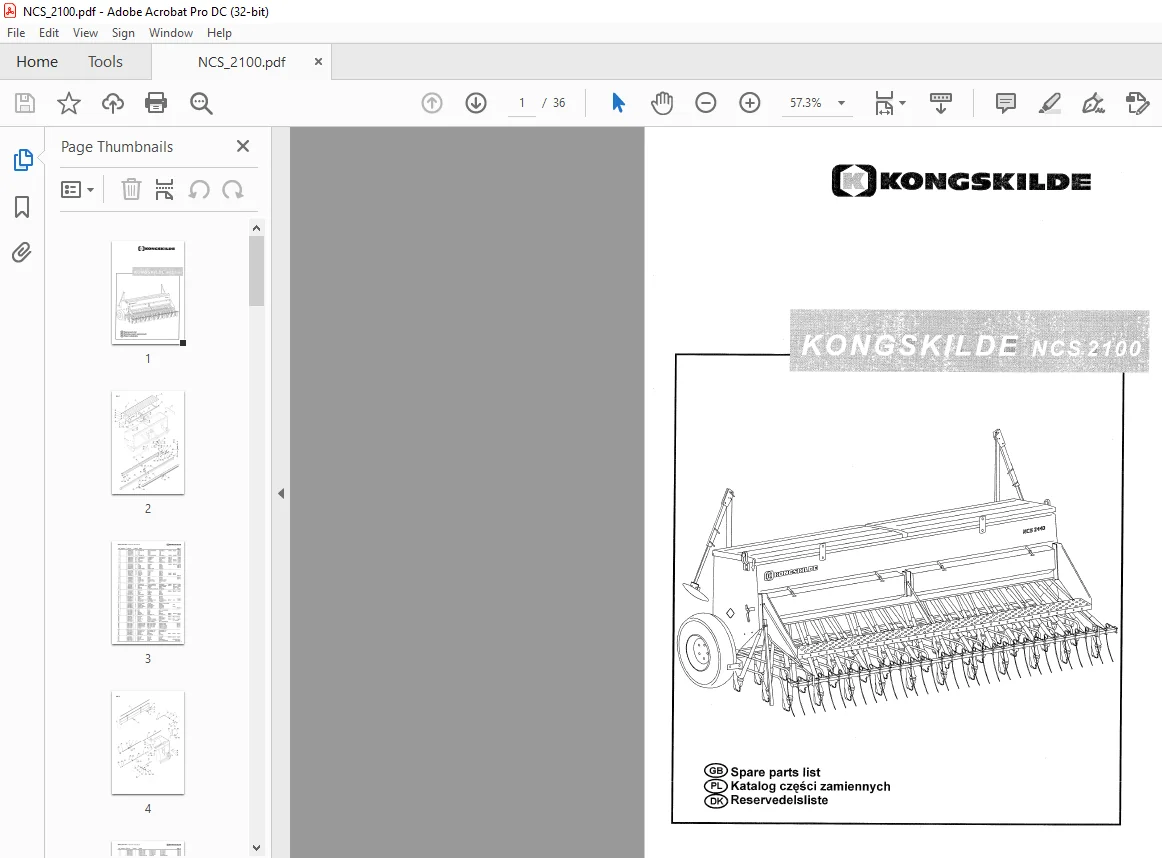Image resolution: width=1162 pixels, height=858 pixels.
Task: Open the Add comment tool
Action: click(x=1006, y=103)
